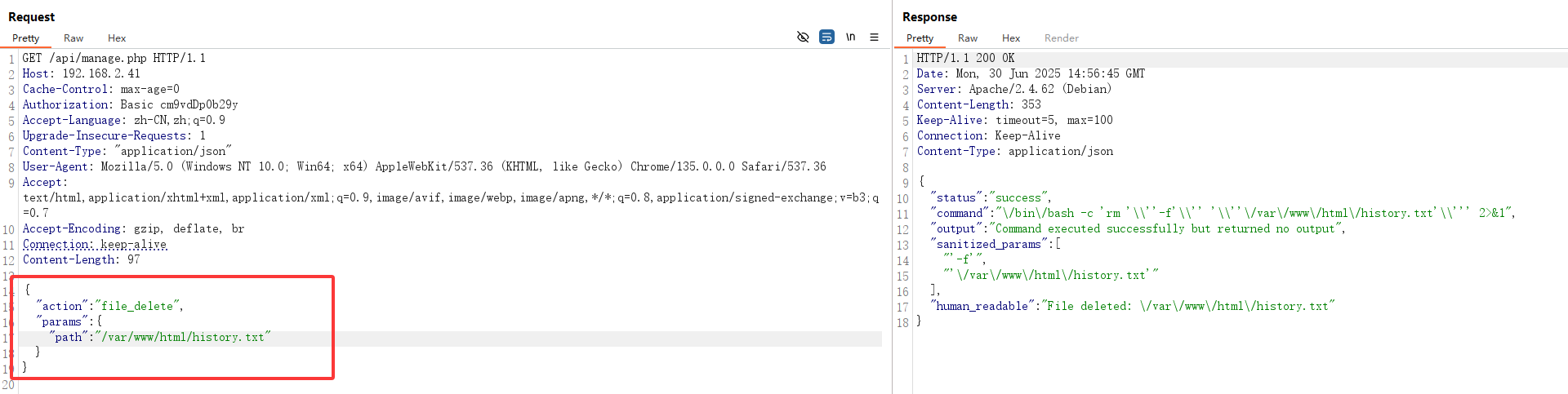Switch to the Raw tab in Request
Image resolution: width=1568 pixels, height=394 pixels.
73,38
